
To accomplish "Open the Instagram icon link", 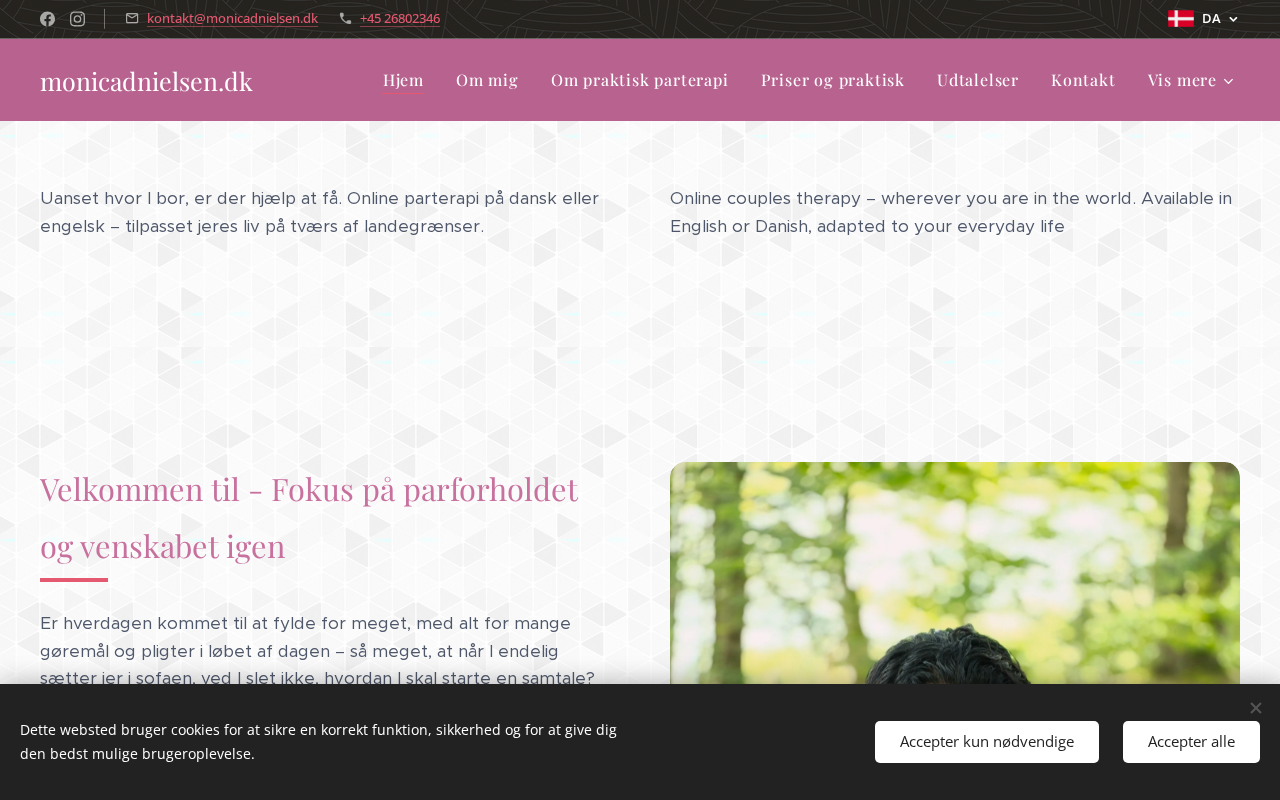I will 77,19.
